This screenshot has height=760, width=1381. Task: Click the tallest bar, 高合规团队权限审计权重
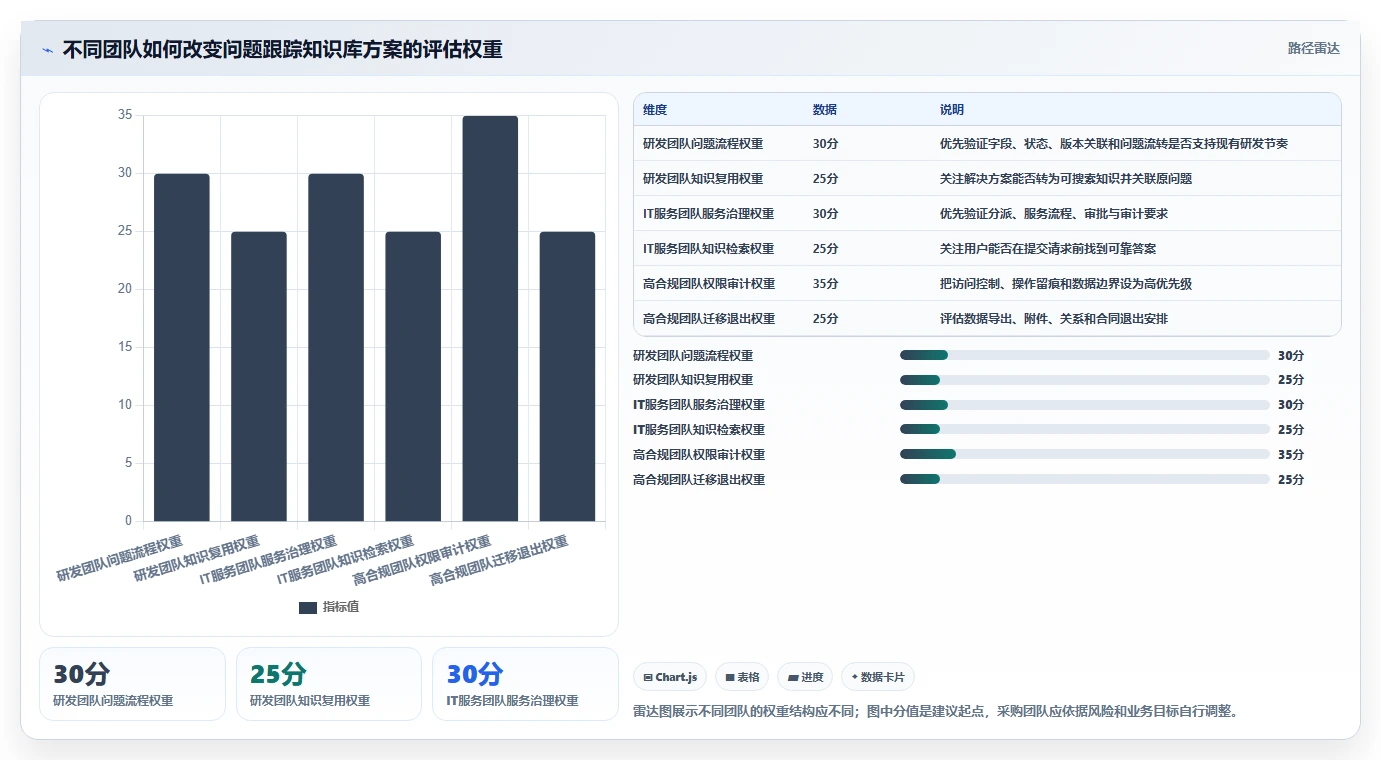coord(490,318)
